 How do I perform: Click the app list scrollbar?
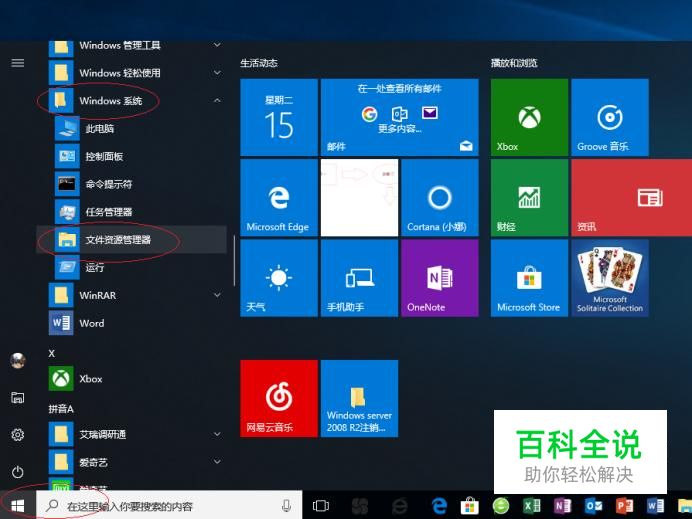pyautogui.click(x=234, y=260)
